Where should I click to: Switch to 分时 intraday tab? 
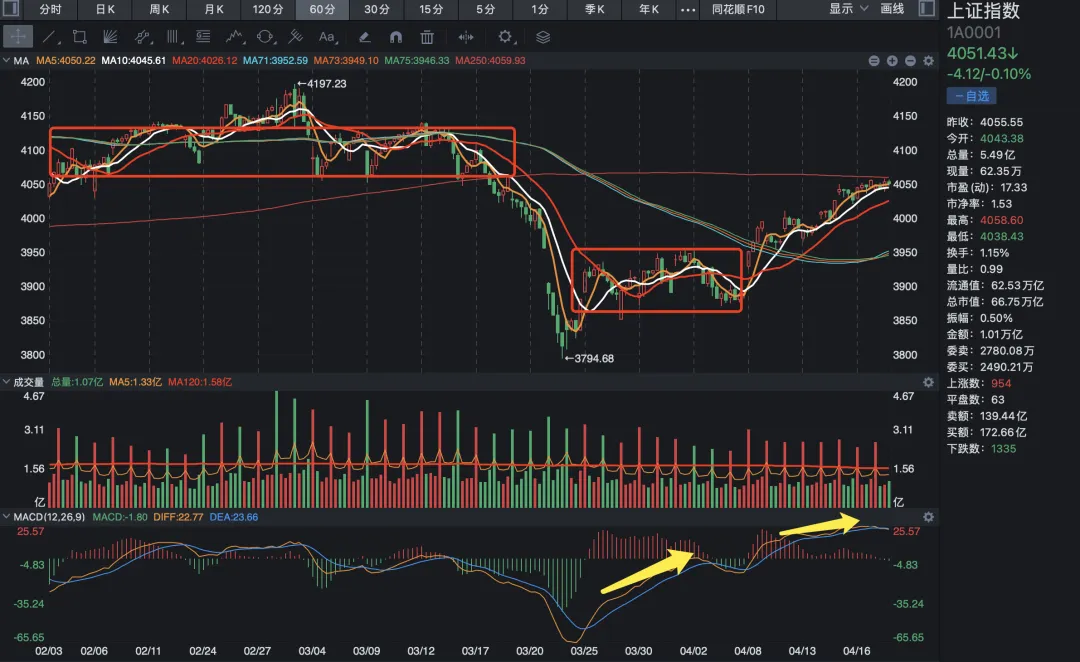(x=50, y=9)
